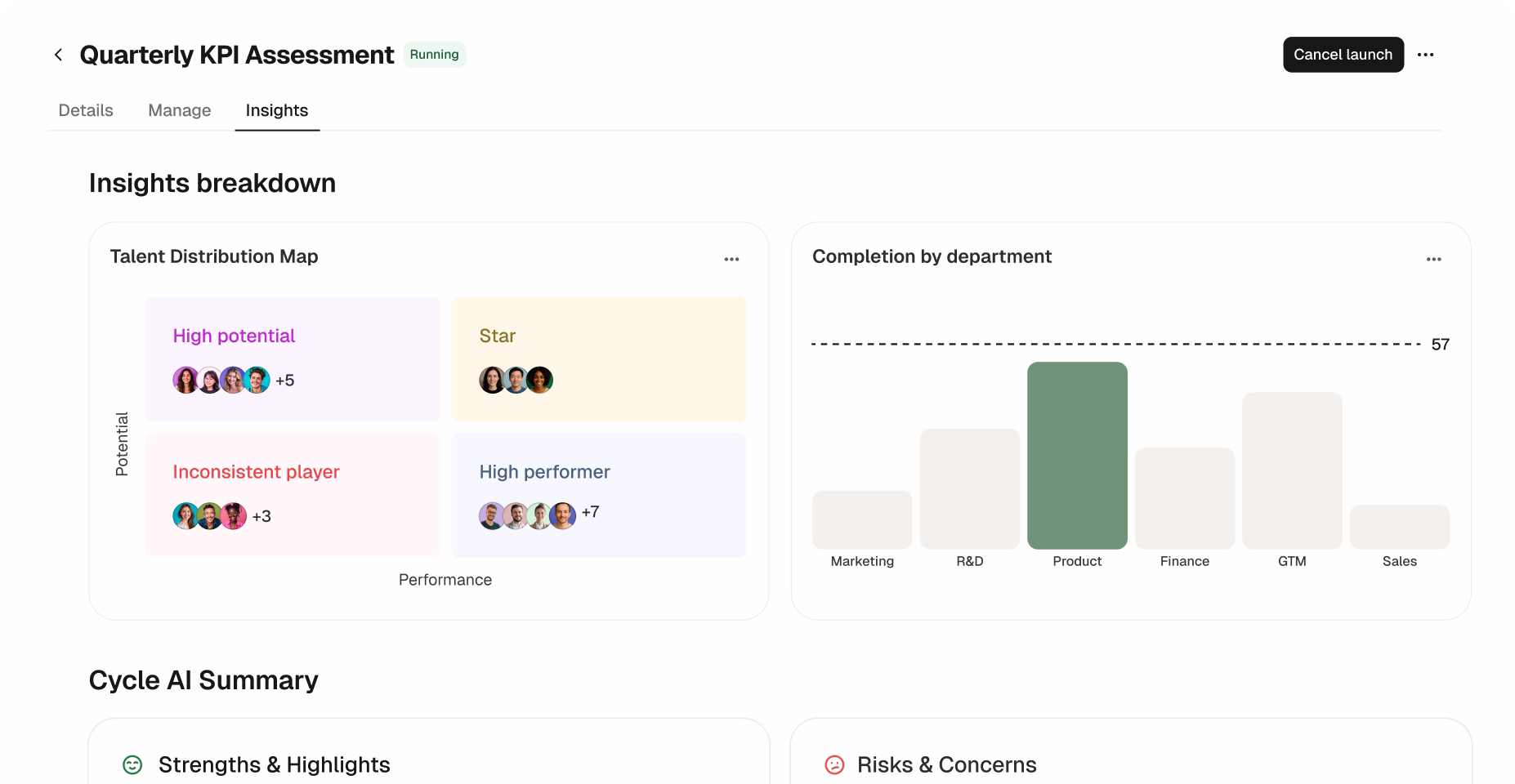Go back using the left chevron arrow
1515x784 pixels.
tap(58, 55)
